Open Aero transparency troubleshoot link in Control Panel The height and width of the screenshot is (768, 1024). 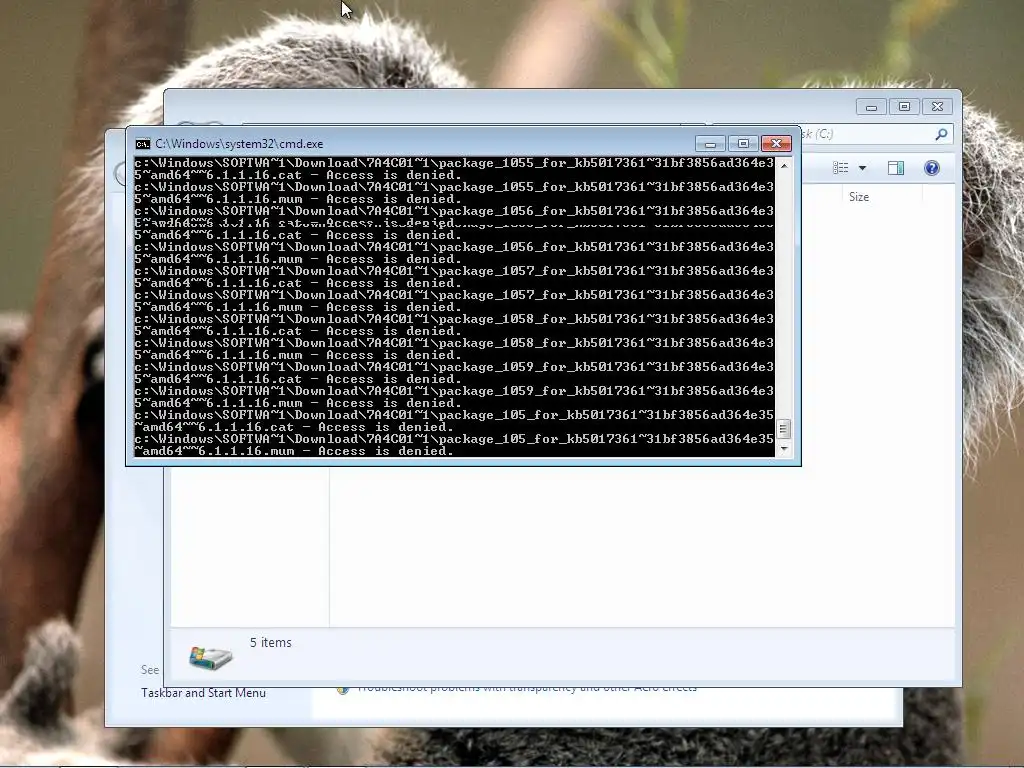tap(527, 688)
